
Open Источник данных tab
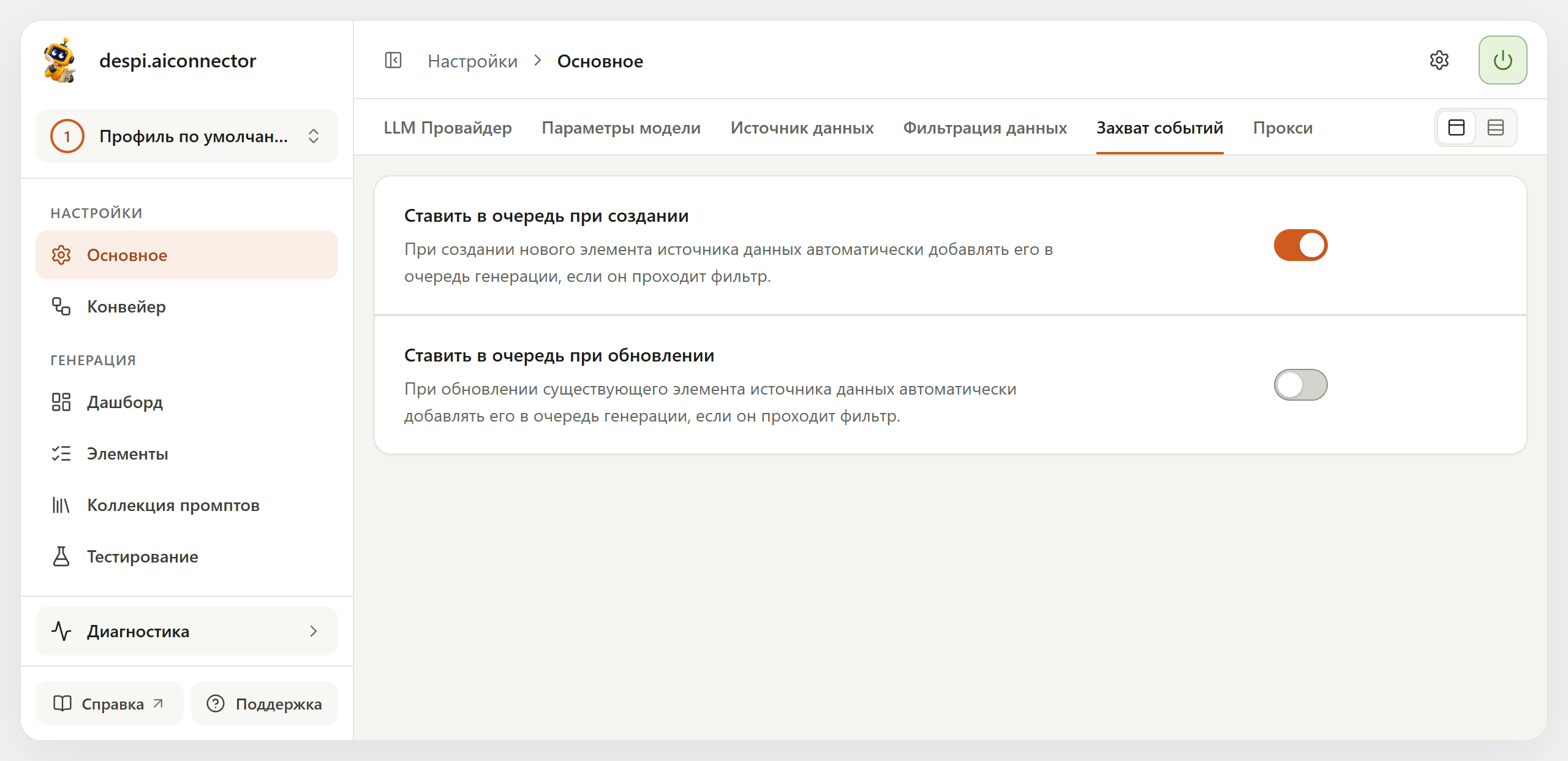pyautogui.click(x=802, y=127)
